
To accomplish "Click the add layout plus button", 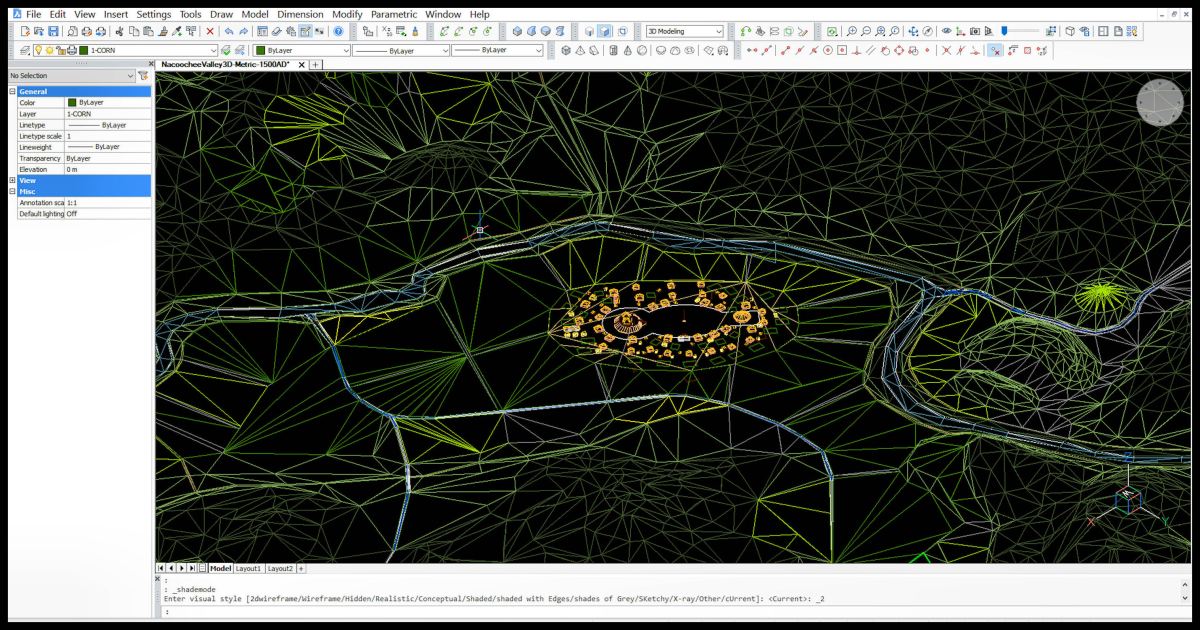I will [x=301, y=568].
